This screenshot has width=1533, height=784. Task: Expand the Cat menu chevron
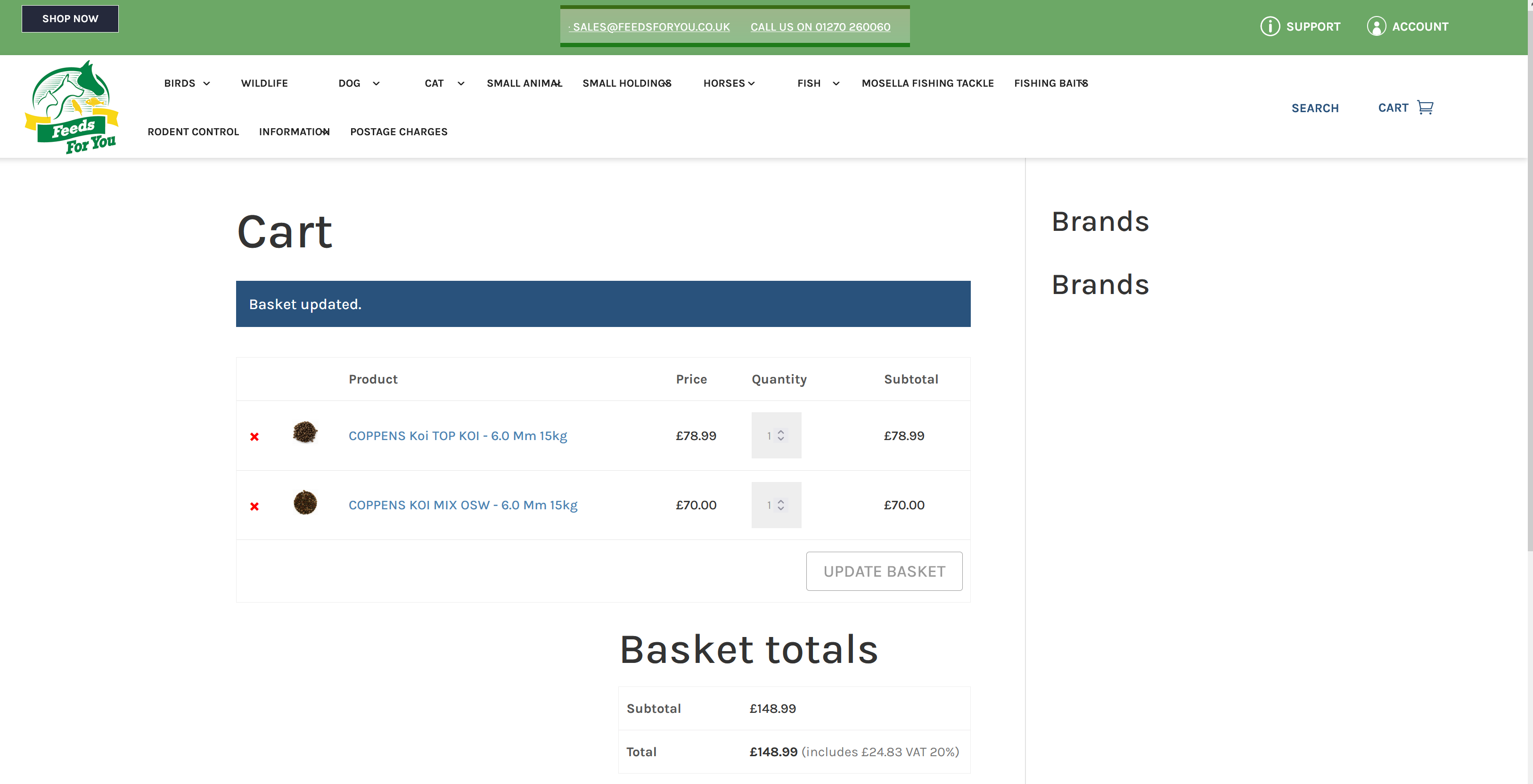click(x=460, y=84)
